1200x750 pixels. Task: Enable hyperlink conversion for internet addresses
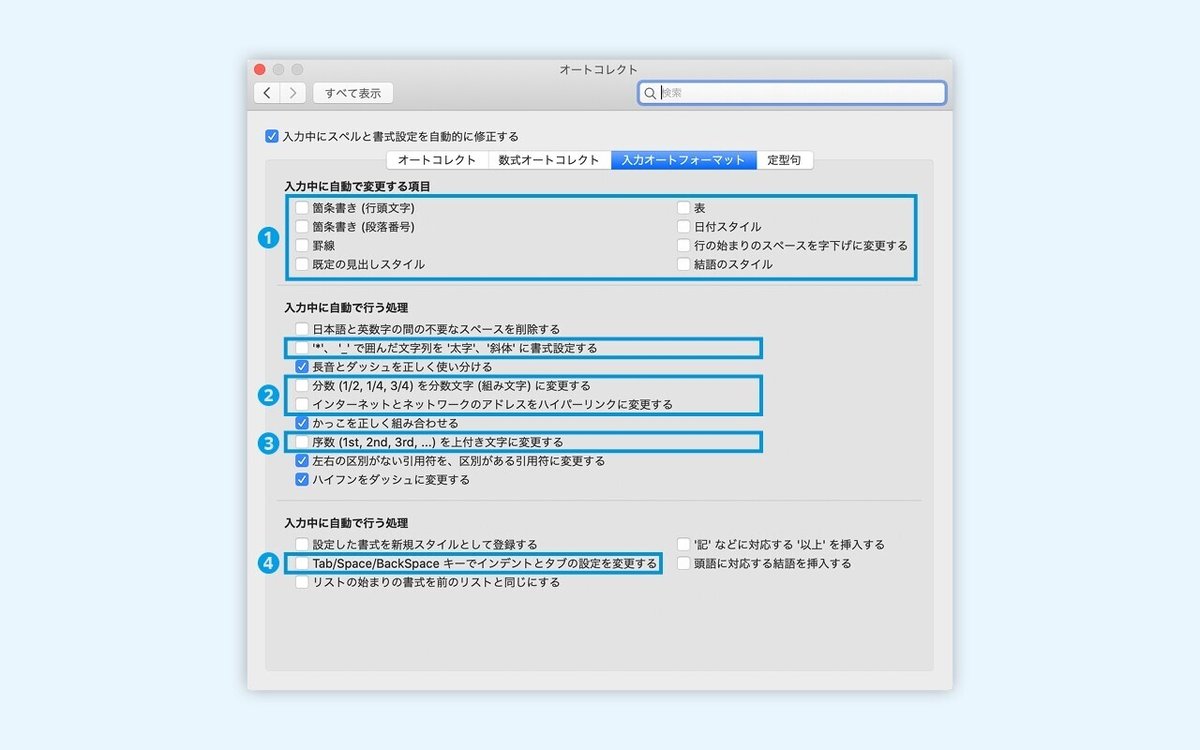302,404
